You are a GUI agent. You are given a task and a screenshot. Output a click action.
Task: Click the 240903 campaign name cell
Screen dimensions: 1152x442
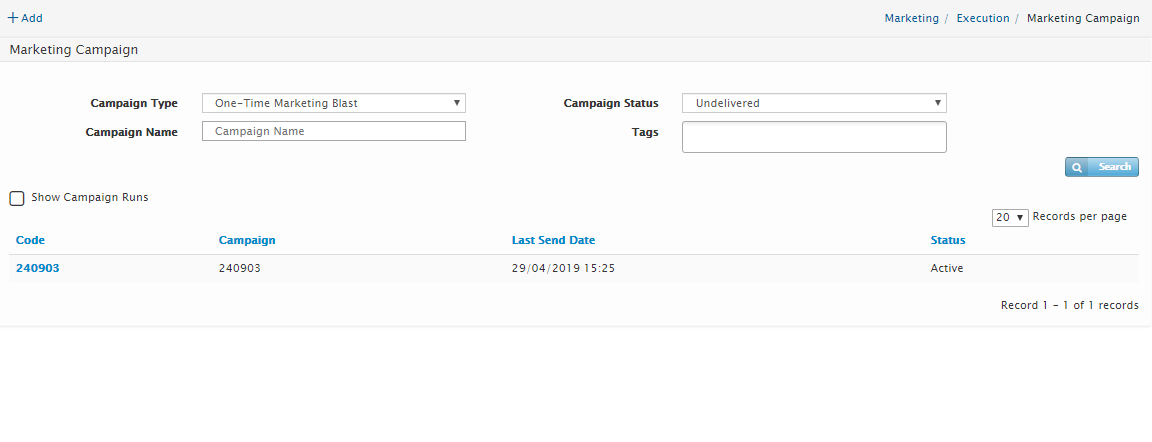point(240,268)
